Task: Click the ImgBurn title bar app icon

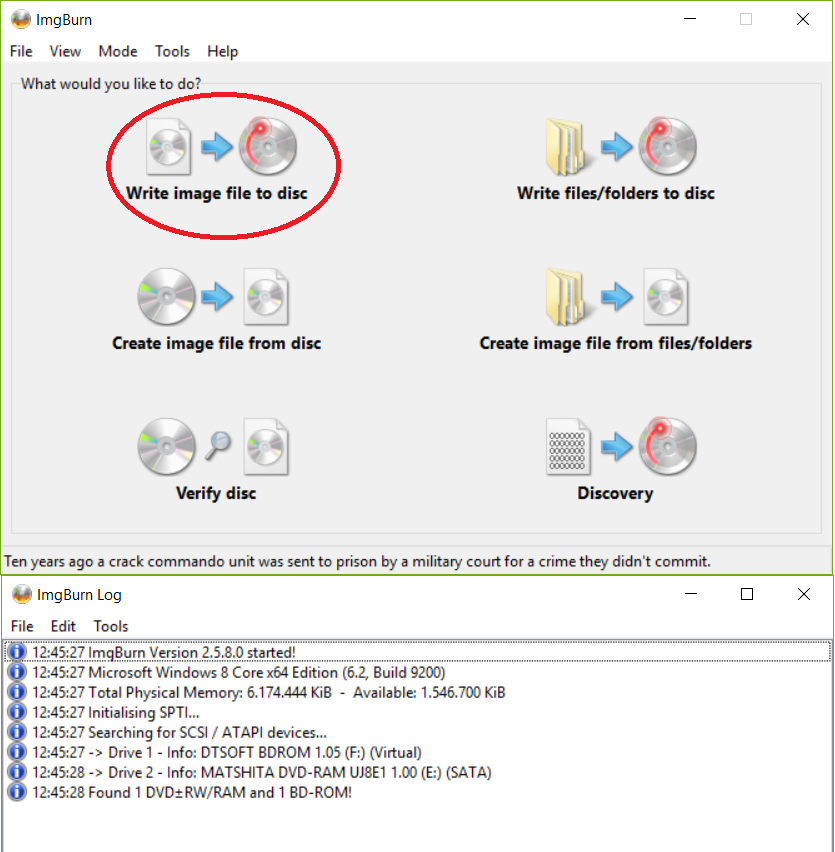Action: 21,20
